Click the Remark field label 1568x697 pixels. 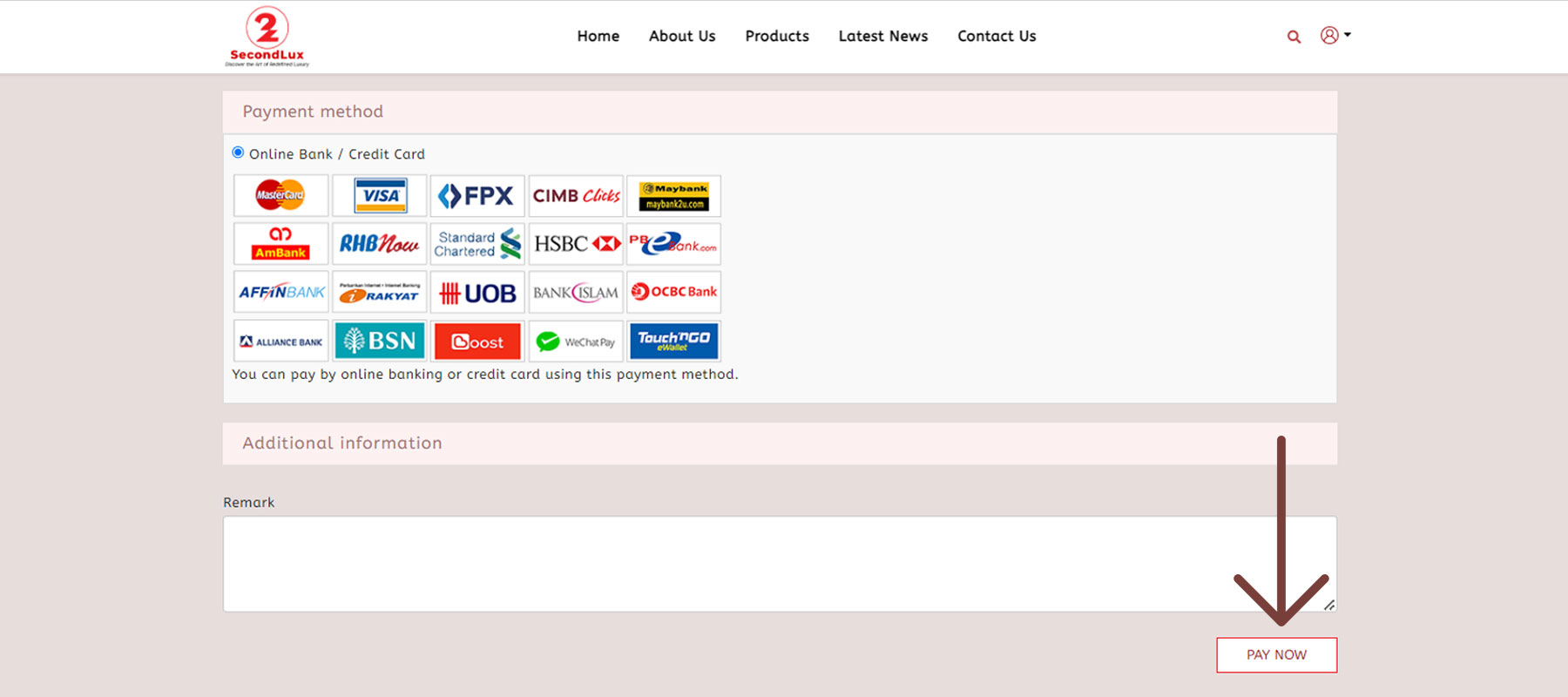[x=248, y=503]
